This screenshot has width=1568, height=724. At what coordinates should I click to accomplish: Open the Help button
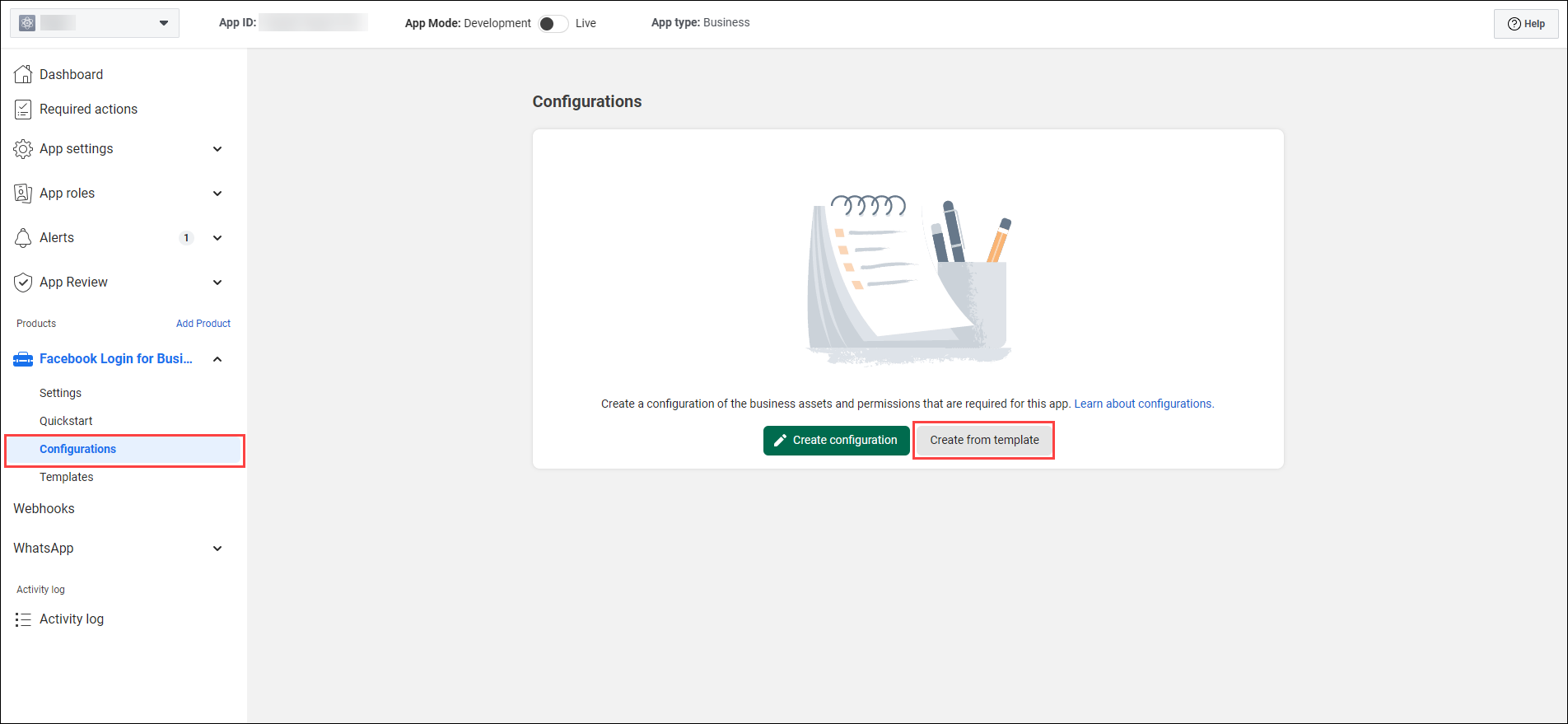pyautogui.click(x=1526, y=24)
